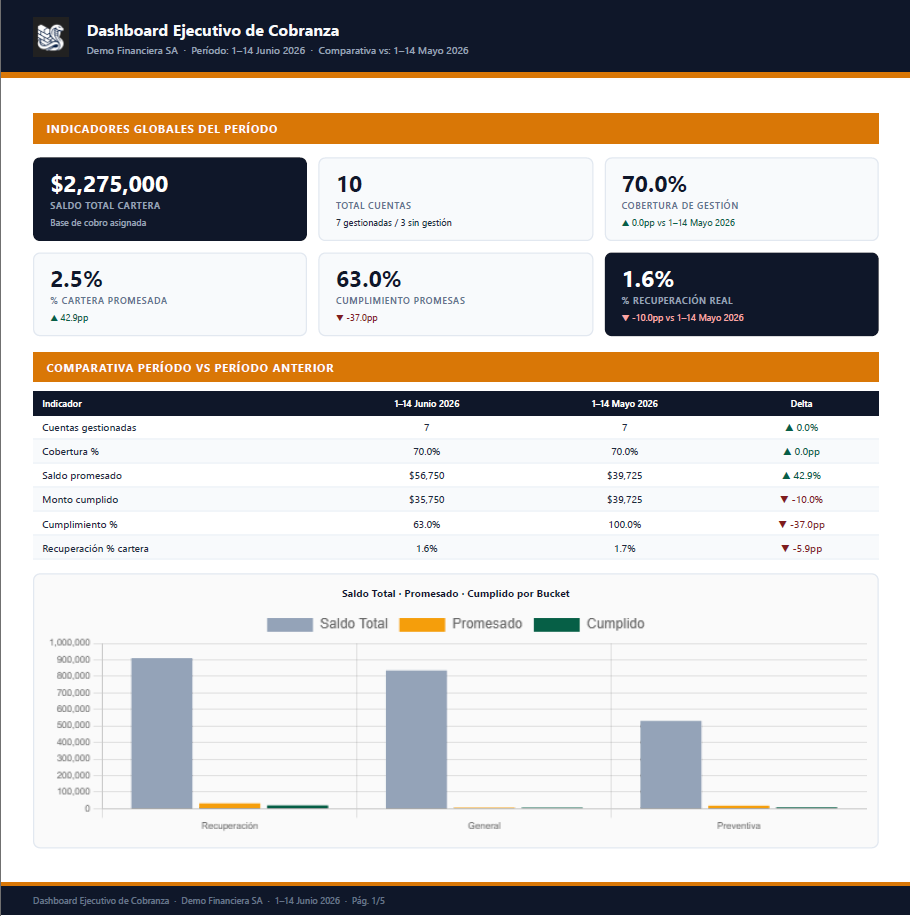910x916 pixels.
Task: Click the 1.6% recuperación real value
Action: [648, 279]
